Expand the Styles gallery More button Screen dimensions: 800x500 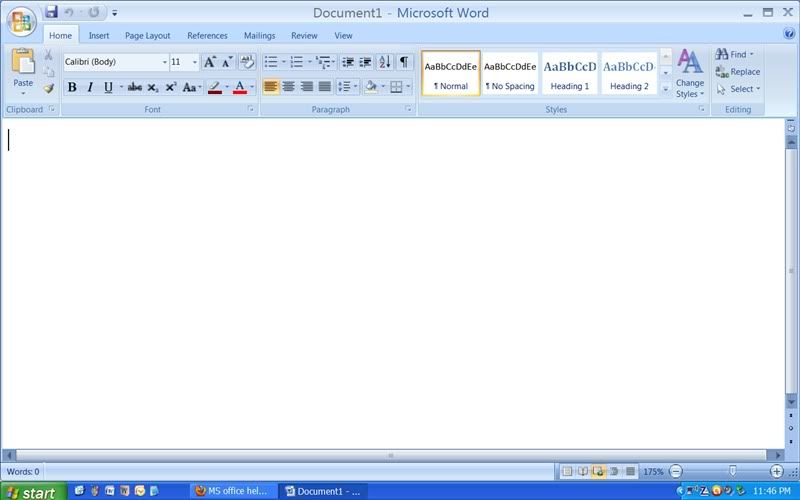point(665,89)
